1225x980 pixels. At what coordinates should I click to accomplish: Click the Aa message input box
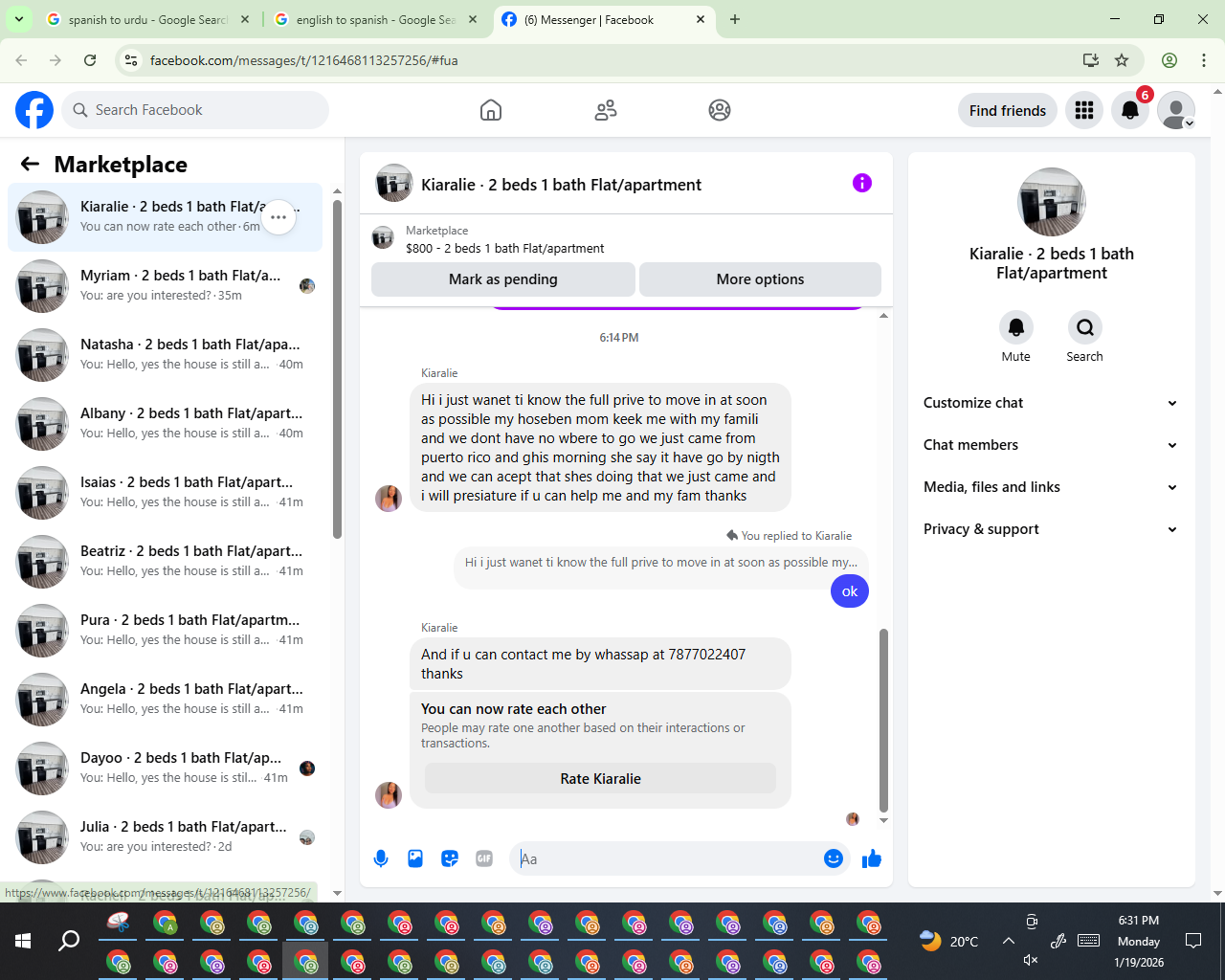point(669,858)
